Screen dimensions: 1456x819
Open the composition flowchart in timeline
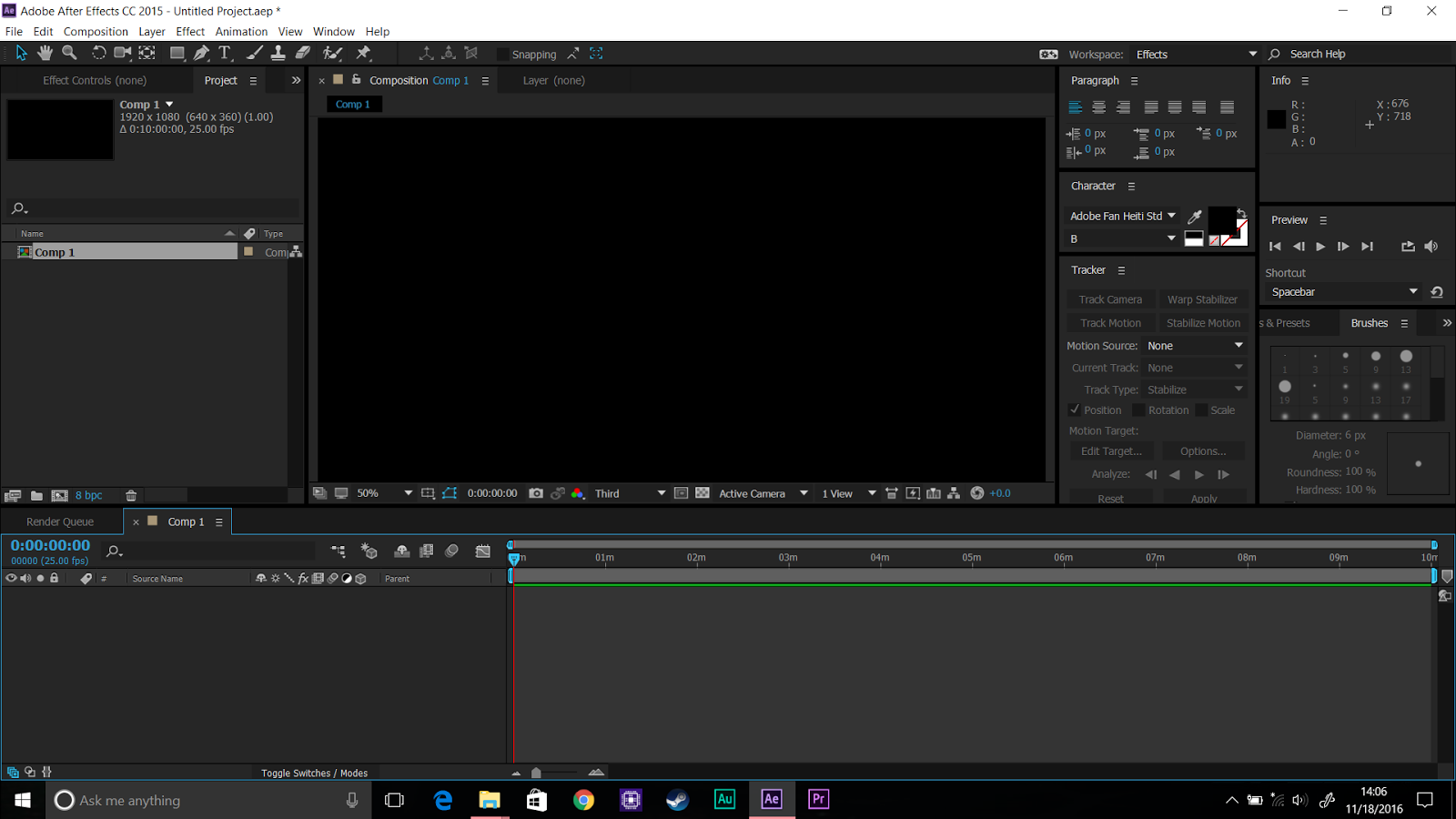pos(338,551)
